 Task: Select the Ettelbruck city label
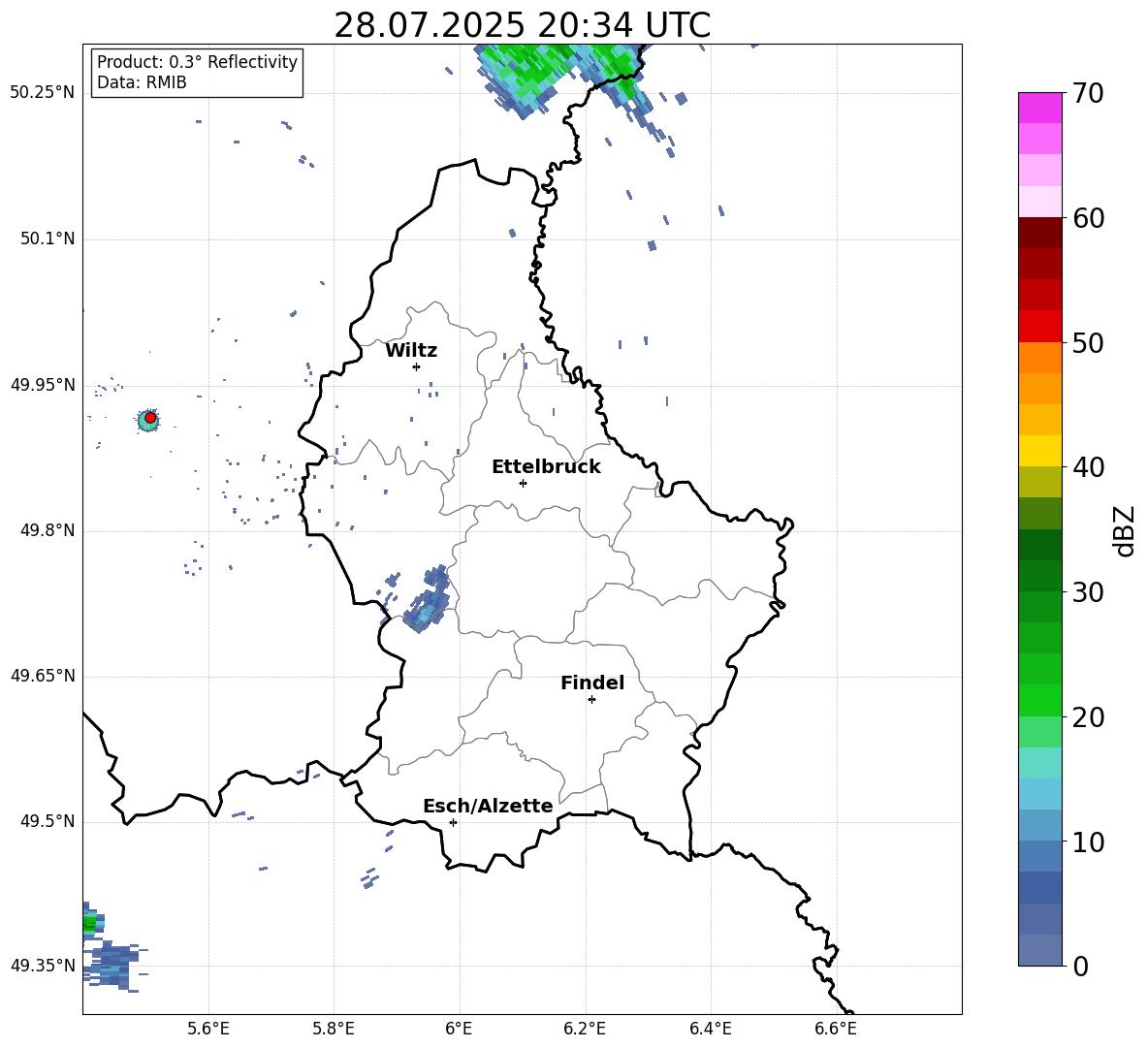(546, 466)
